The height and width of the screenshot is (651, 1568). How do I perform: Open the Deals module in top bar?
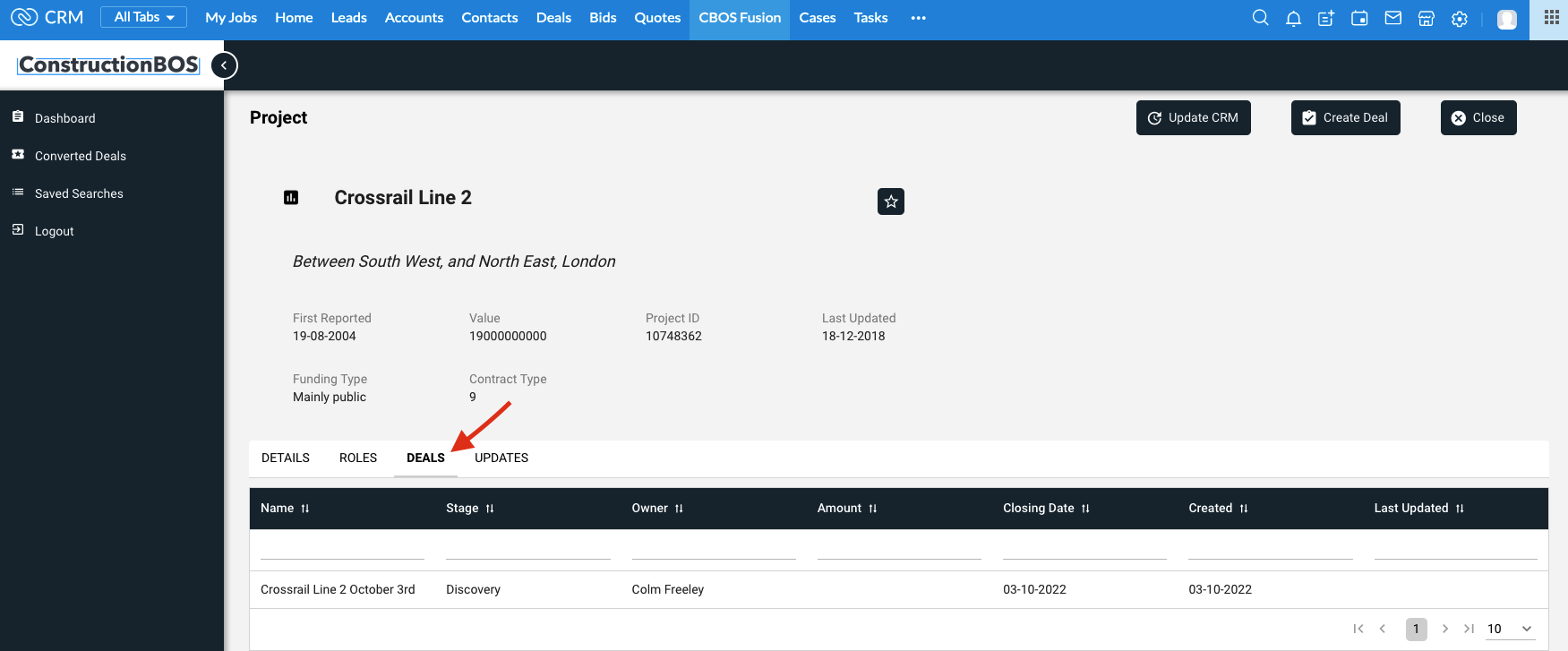click(553, 17)
